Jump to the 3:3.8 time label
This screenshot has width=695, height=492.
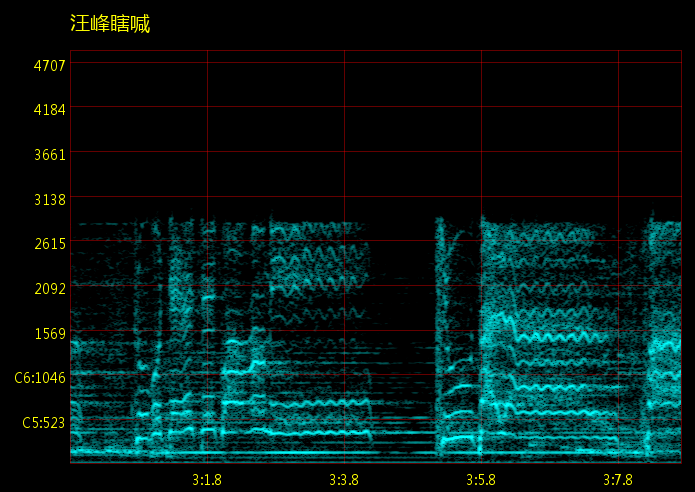(x=344, y=480)
